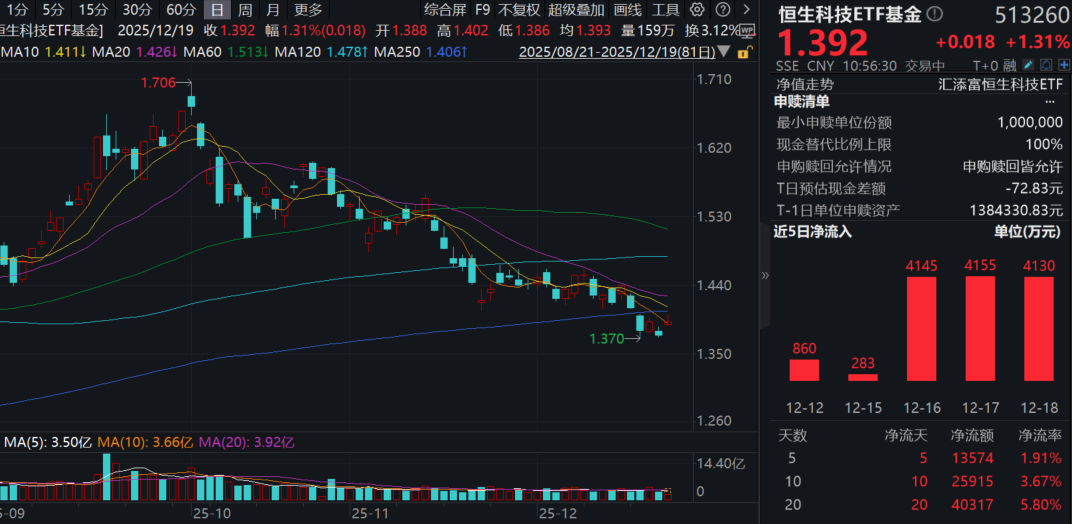
Task: Click the 12-17 net inflow bar
Action: [x=985, y=329]
